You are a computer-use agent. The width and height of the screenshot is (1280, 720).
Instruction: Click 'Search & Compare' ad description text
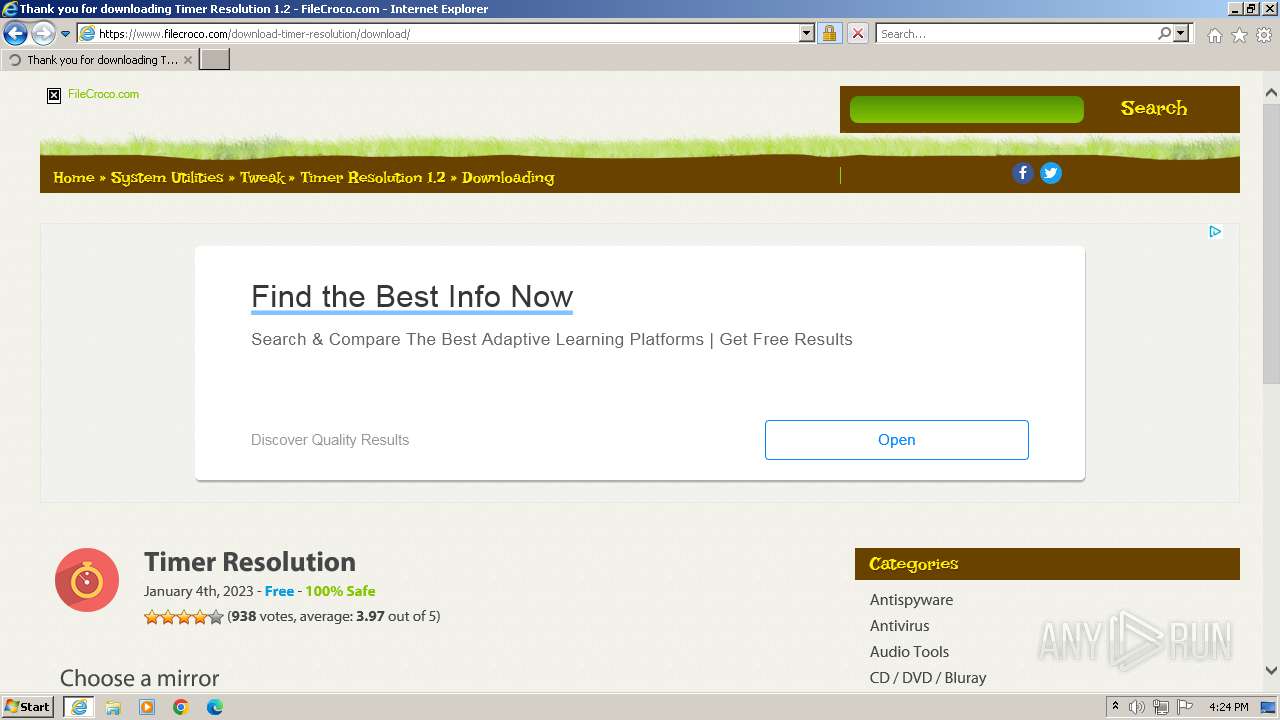coord(552,340)
